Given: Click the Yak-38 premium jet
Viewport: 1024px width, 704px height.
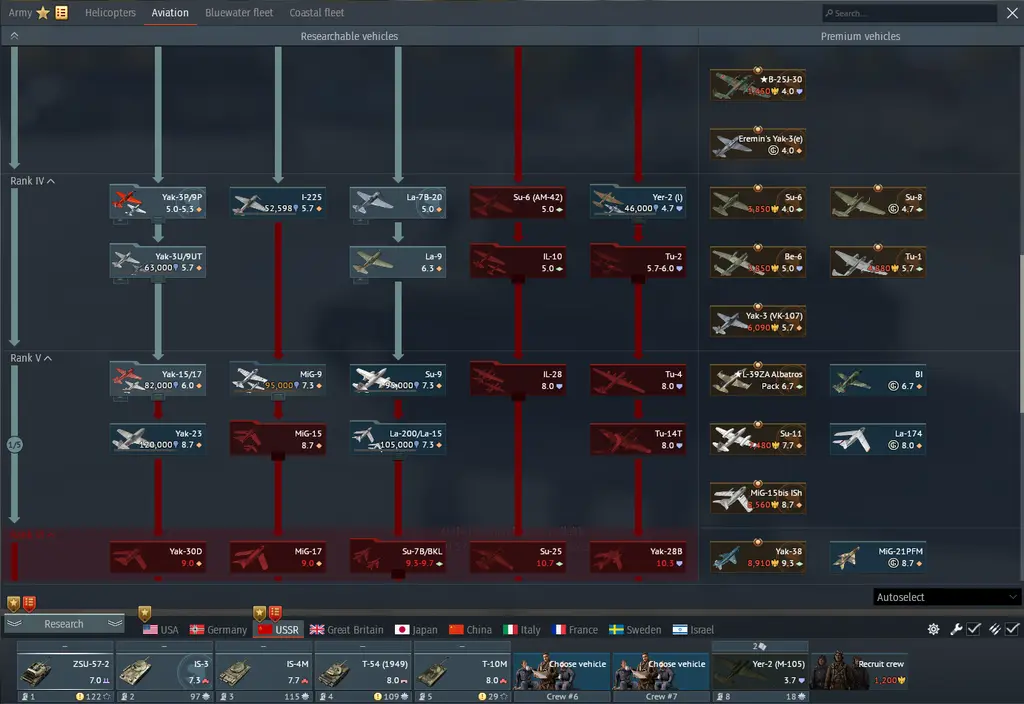Looking at the screenshot, I should pos(757,557).
